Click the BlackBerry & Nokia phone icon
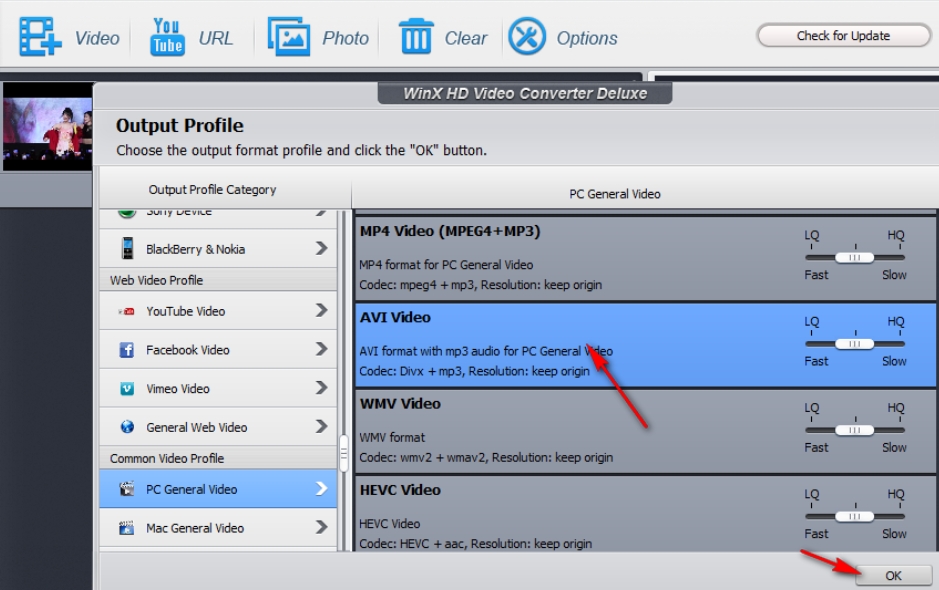Viewport: 939px width, 590px height. [x=127, y=248]
